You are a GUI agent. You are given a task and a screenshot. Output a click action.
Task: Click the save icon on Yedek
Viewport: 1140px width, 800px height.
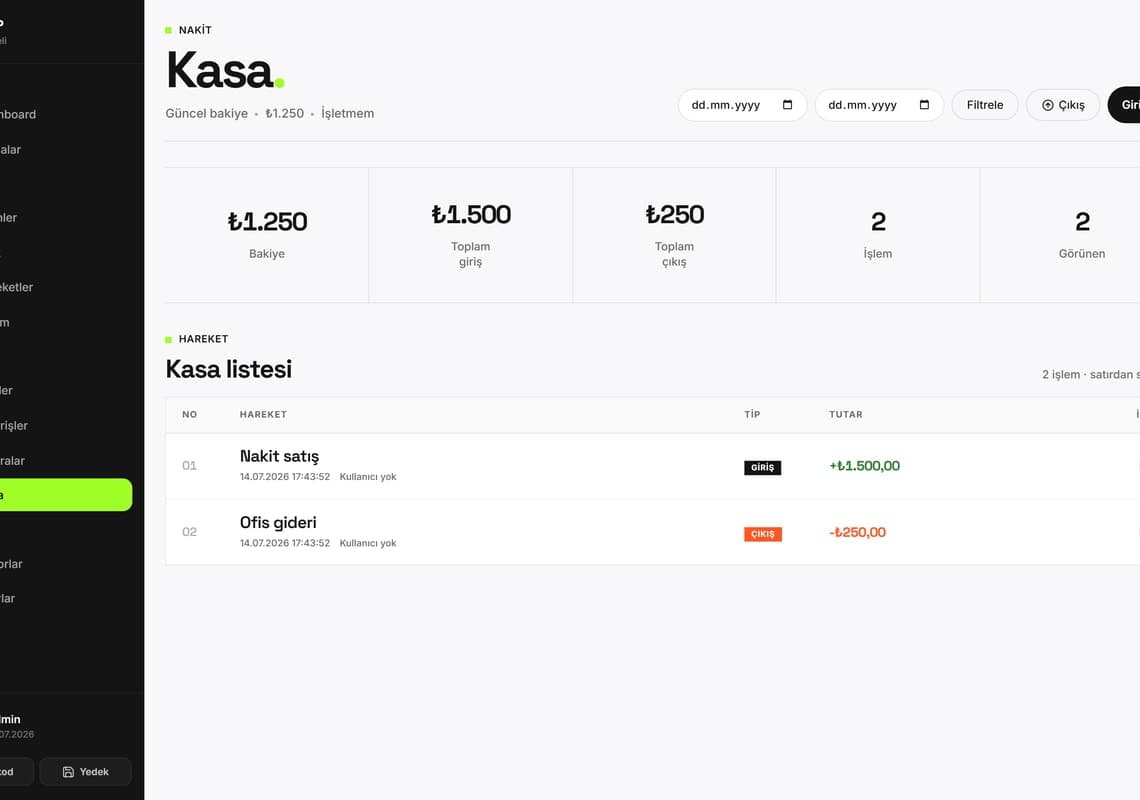(x=68, y=772)
